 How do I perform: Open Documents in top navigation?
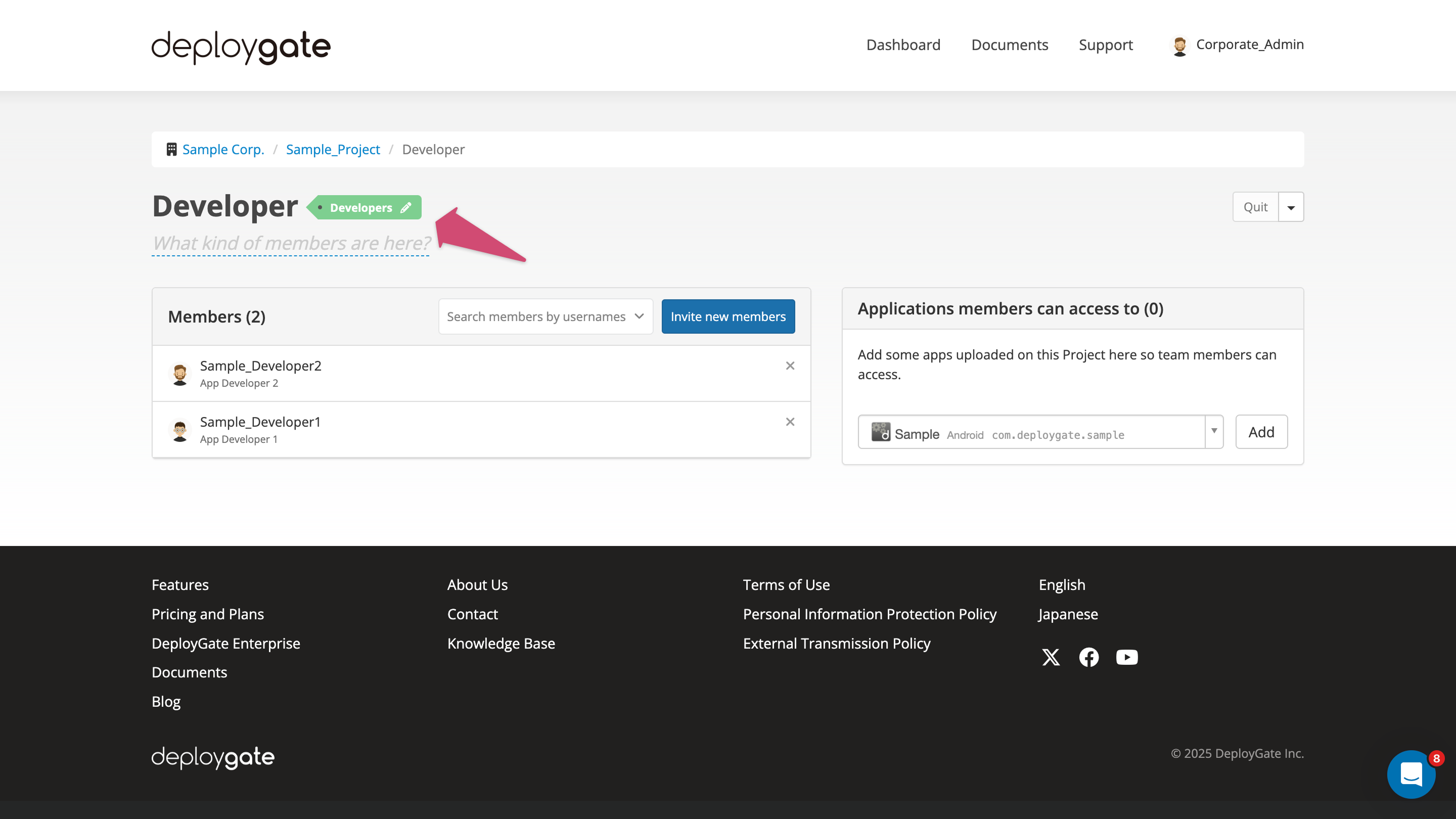coord(1010,44)
